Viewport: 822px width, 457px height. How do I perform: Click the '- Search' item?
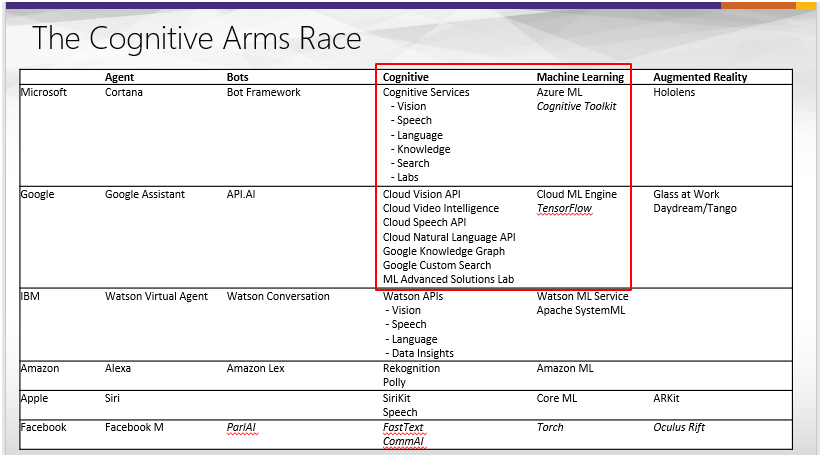[410, 164]
